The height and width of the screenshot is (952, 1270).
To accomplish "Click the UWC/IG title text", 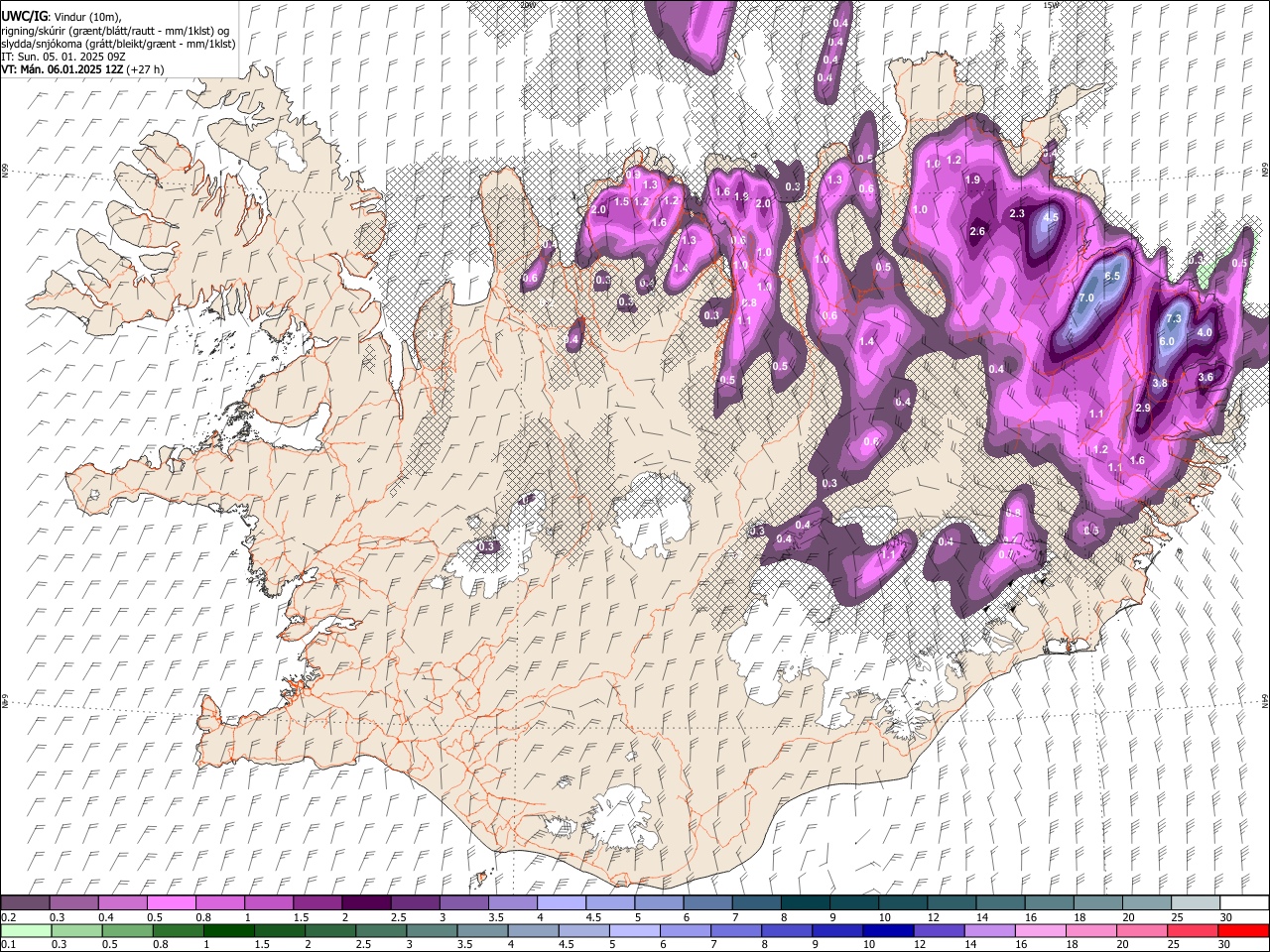I will coord(24,17).
